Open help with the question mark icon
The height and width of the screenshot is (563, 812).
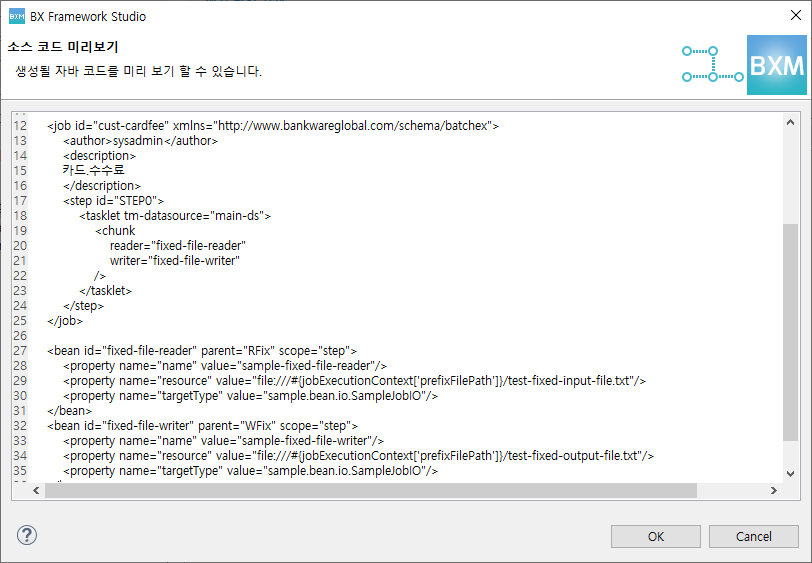(x=27, y=535)
